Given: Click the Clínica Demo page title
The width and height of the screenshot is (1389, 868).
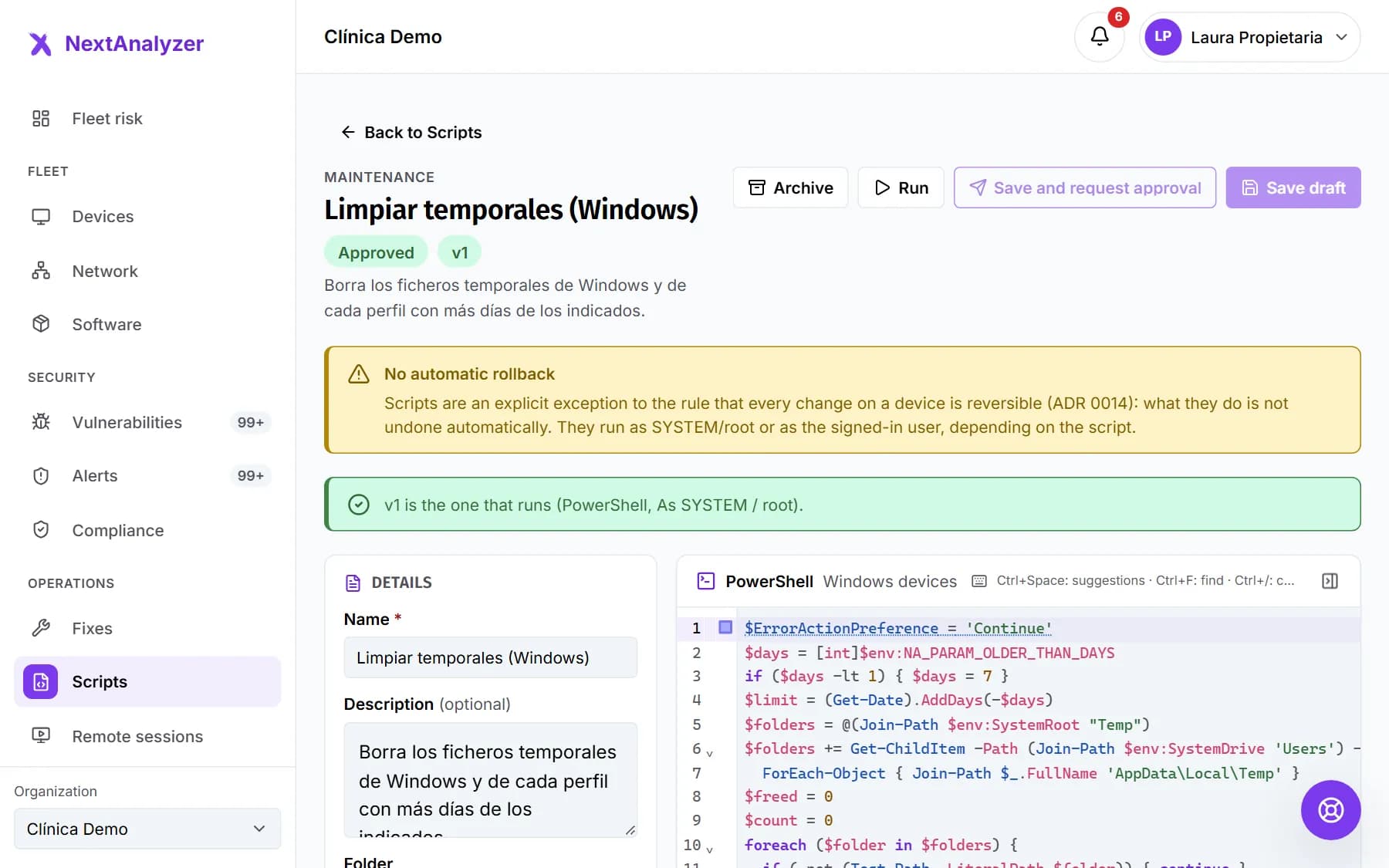Looking at the screenshot, I should point(383,37).
